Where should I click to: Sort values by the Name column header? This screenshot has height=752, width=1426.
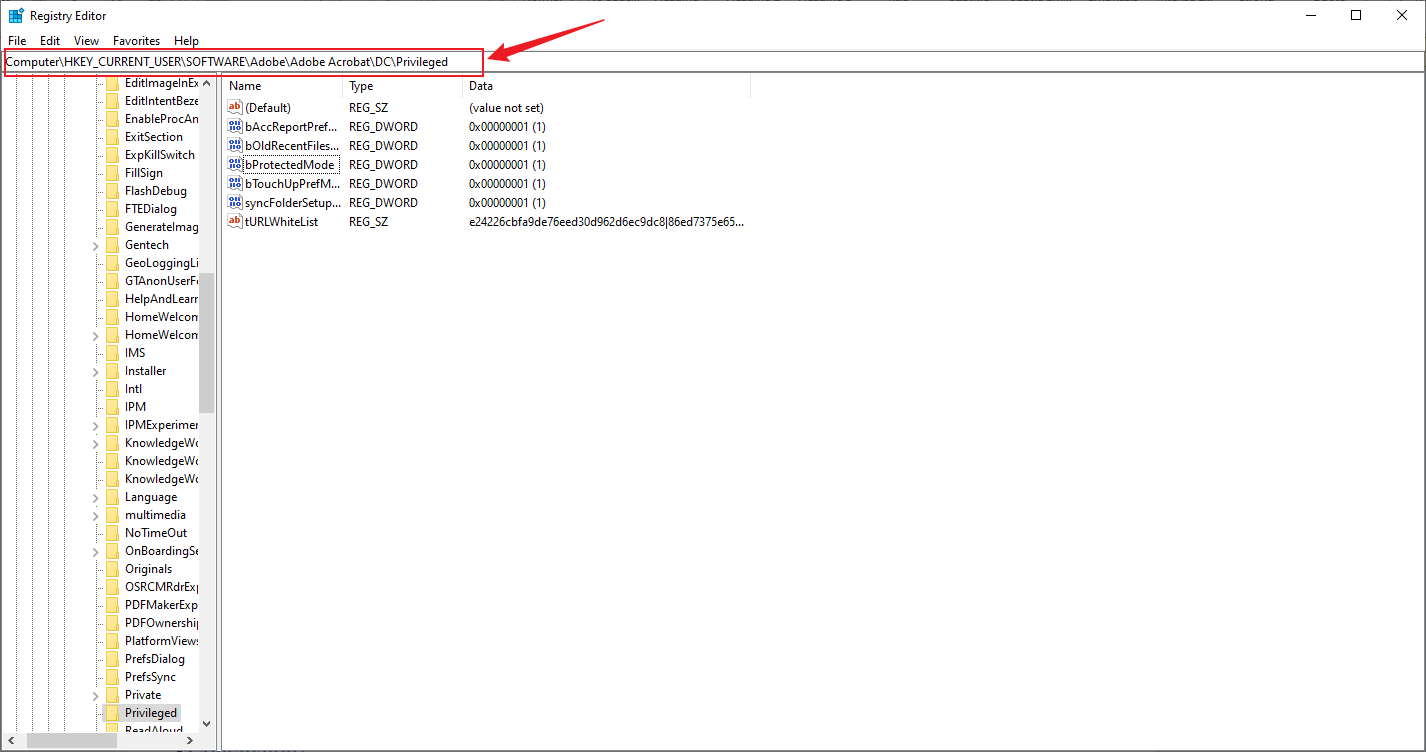click(245, 86)
